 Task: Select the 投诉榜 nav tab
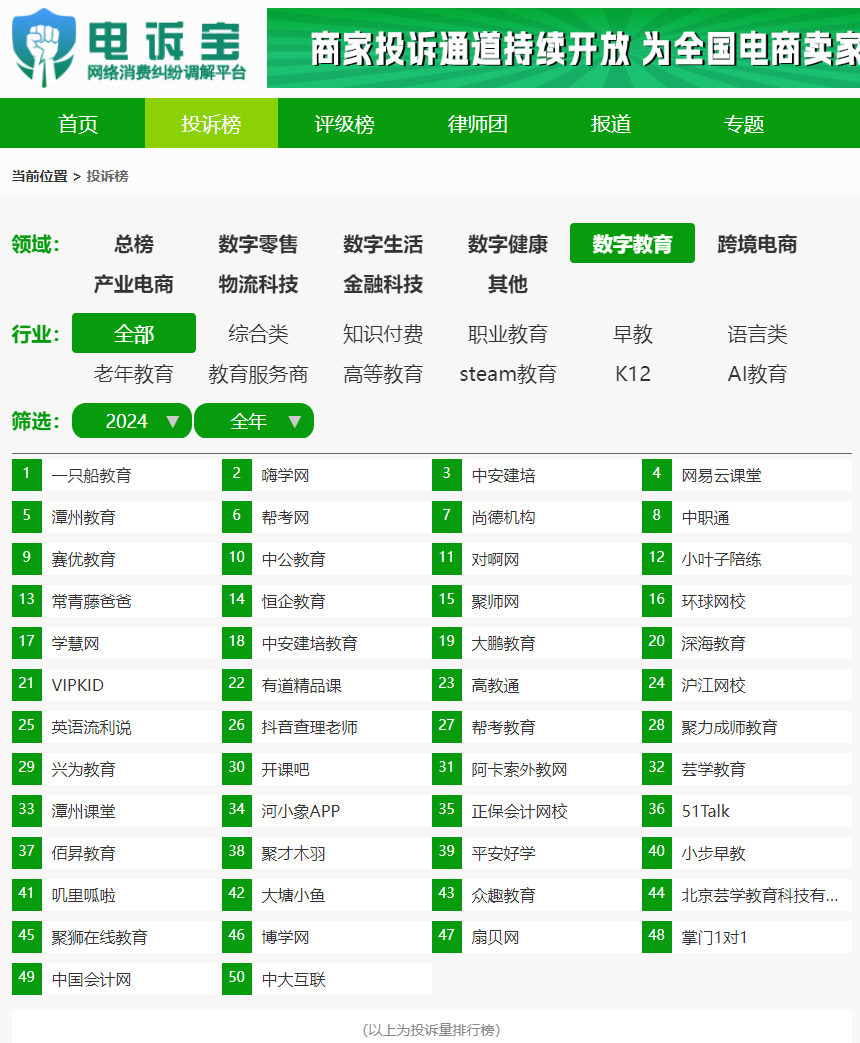[x=211, y=124]
